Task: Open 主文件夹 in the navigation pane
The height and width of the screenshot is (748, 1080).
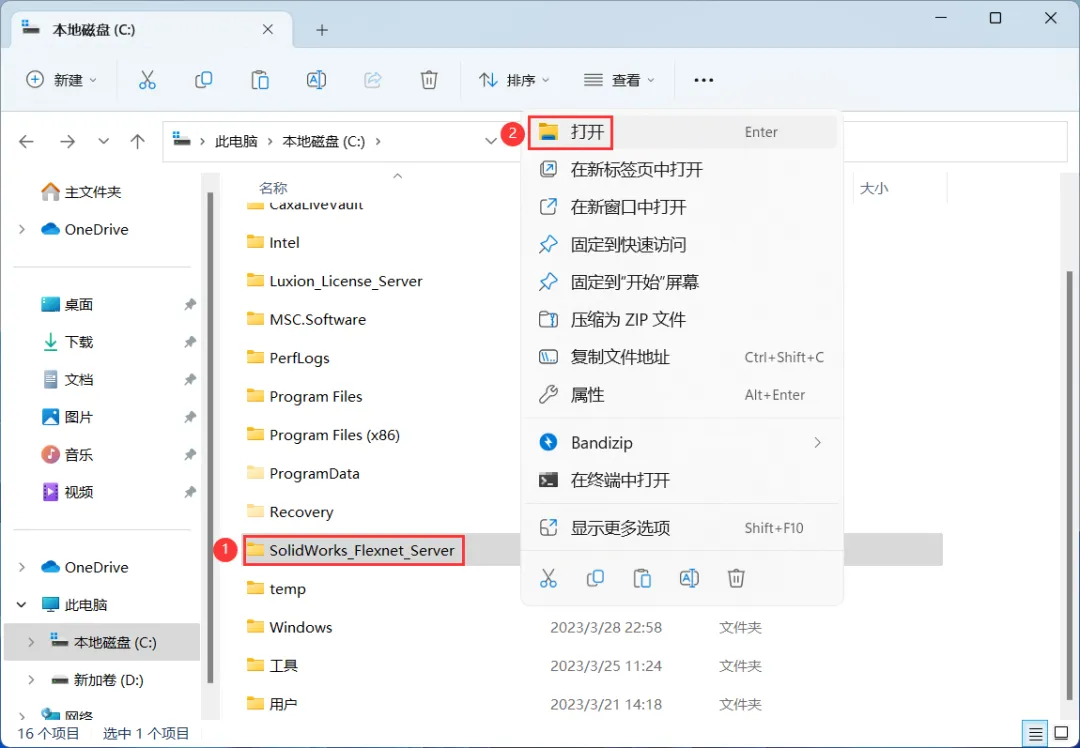Action: click(81, 191)
